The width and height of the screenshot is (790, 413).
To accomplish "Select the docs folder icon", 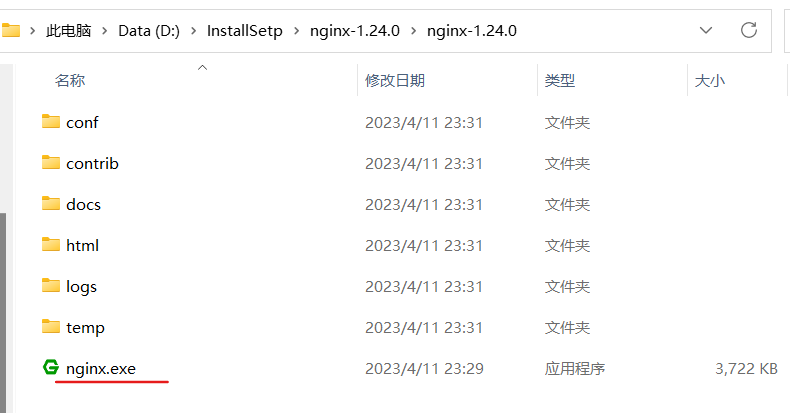I will tap(51, 203).
